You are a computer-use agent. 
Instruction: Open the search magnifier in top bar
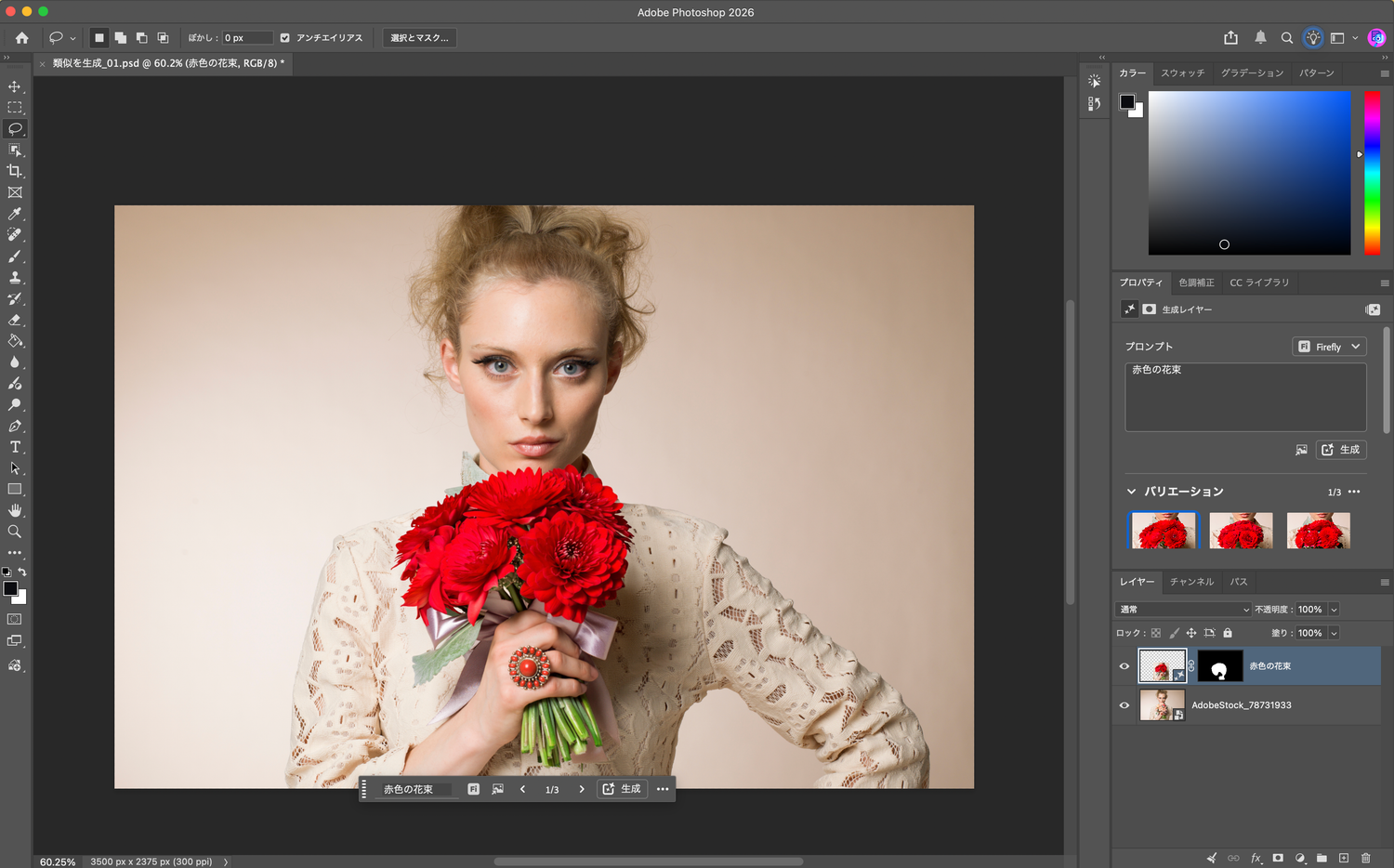point(1287,38)
